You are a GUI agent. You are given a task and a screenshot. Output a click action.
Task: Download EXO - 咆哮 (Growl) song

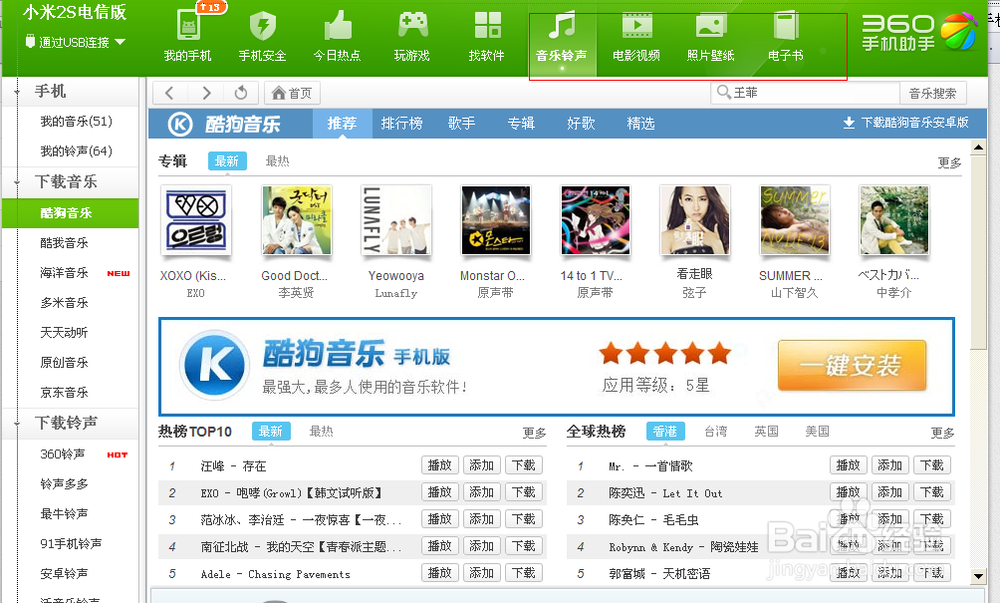[524, 492]
